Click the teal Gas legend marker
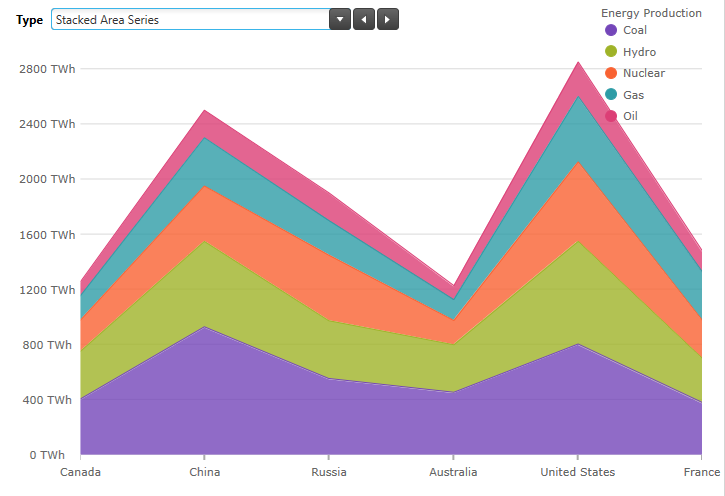This screenshot has height=496, width=725. 611,95
